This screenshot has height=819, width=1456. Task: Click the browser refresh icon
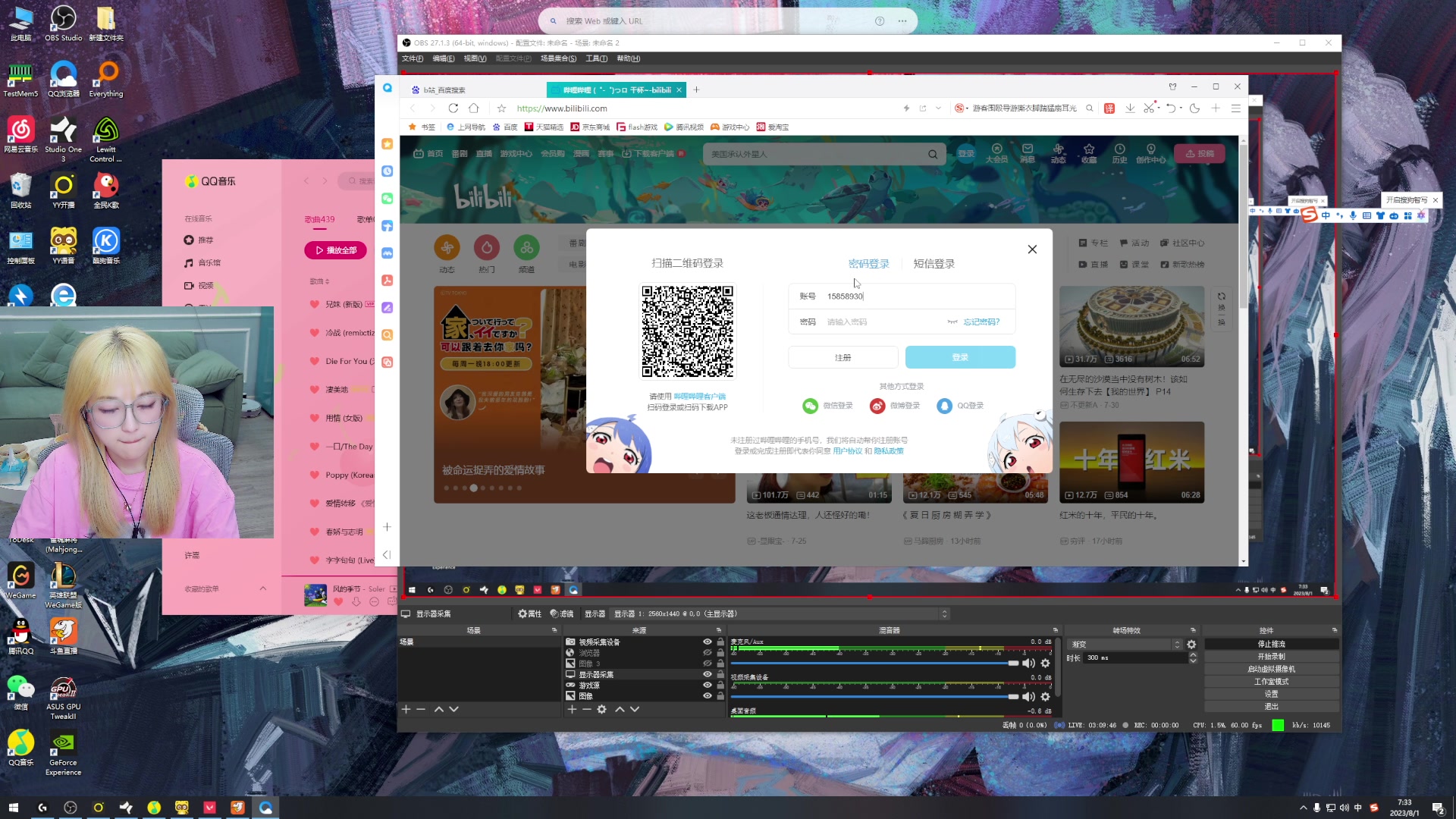tap(453, 108)
